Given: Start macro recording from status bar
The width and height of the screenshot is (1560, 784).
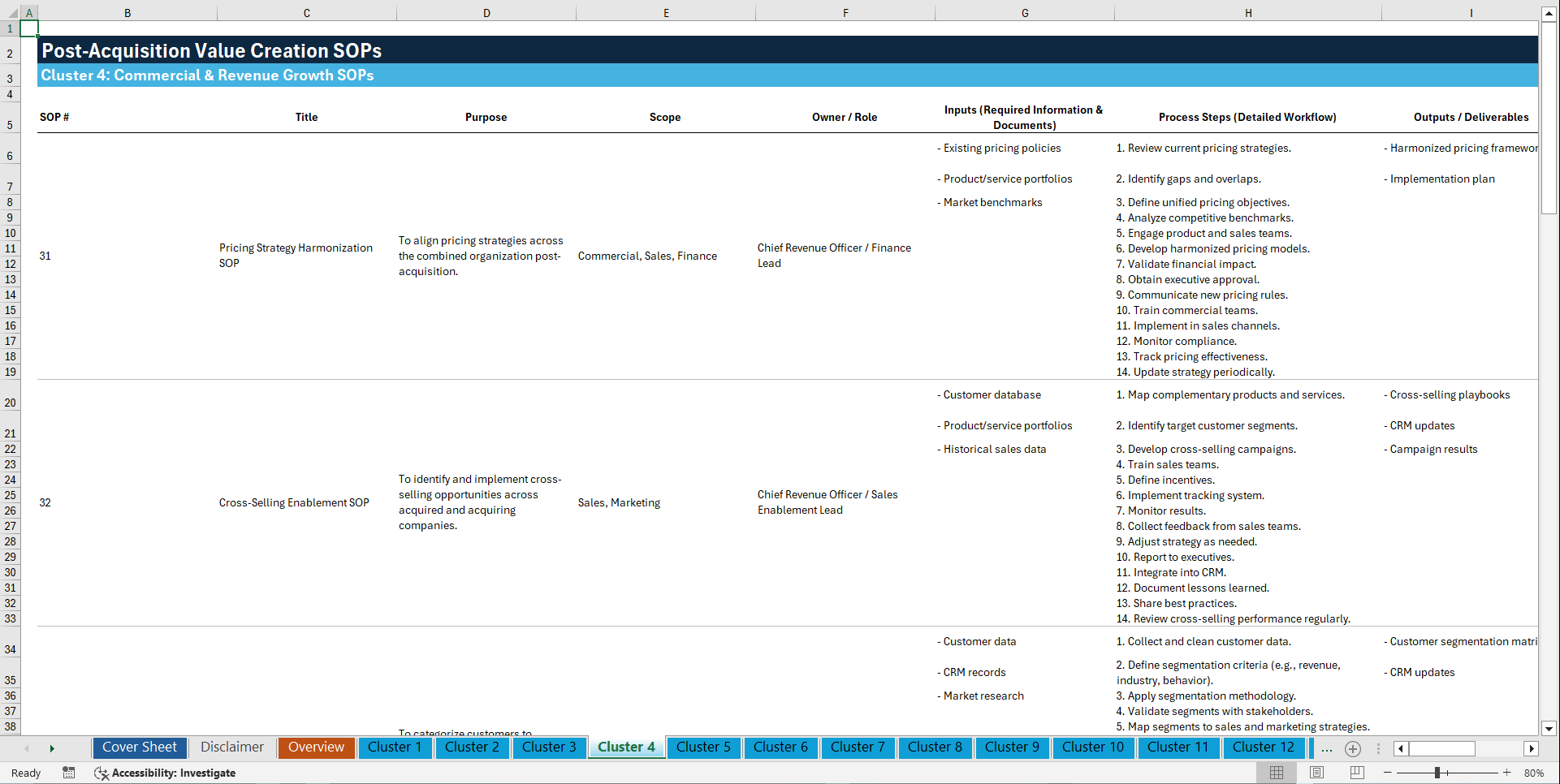Looking at the screenshot, I should pos(69,773).
